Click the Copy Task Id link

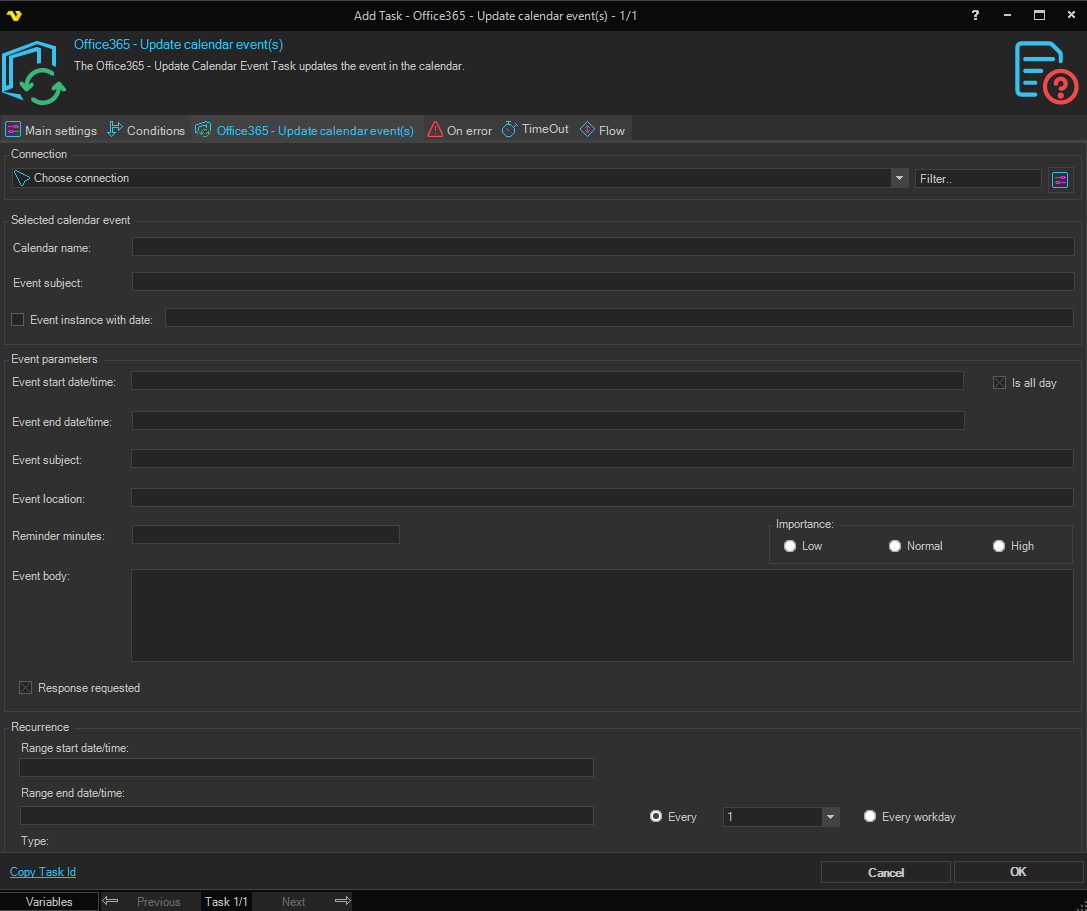(43, 872)
